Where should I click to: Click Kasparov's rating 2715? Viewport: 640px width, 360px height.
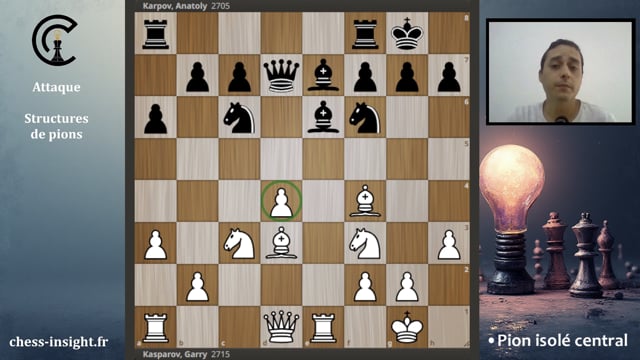pos(220,354)
